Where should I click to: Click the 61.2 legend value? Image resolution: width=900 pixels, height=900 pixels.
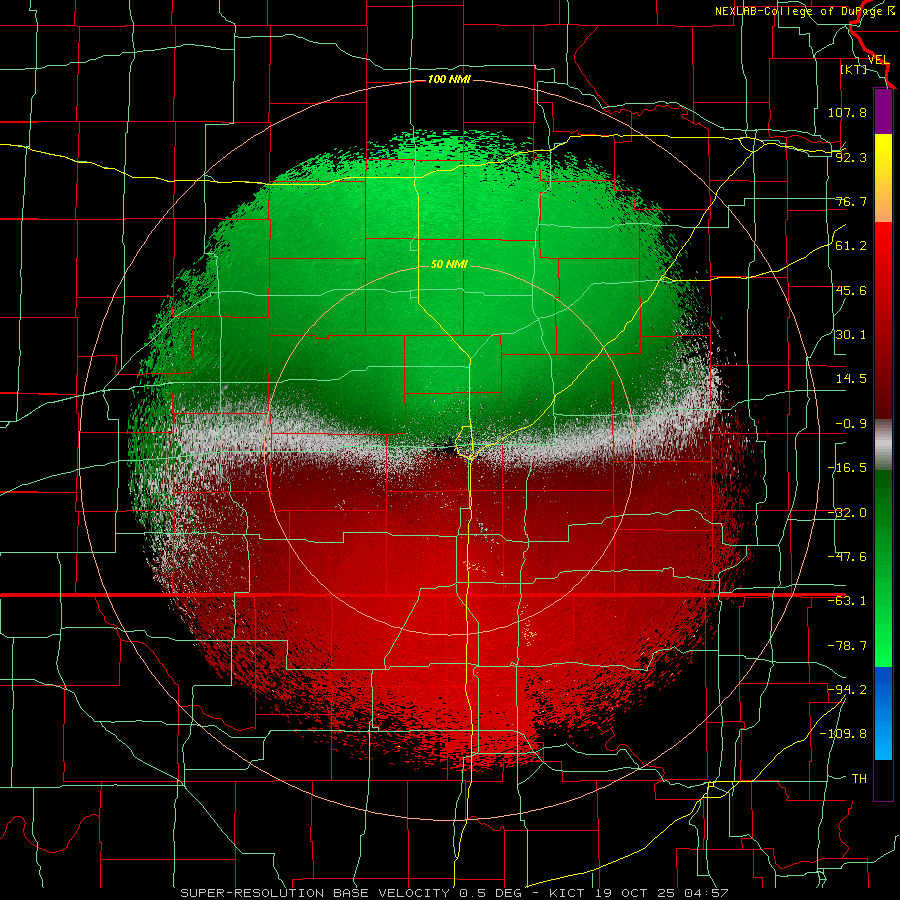[x=851, y=246]
